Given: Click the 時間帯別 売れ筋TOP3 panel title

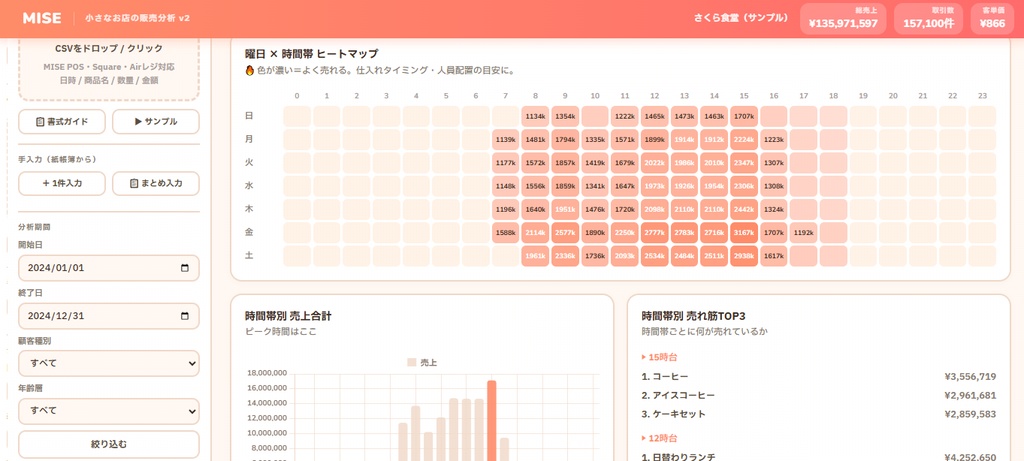Looking at the screenshot, I should 694,316.
